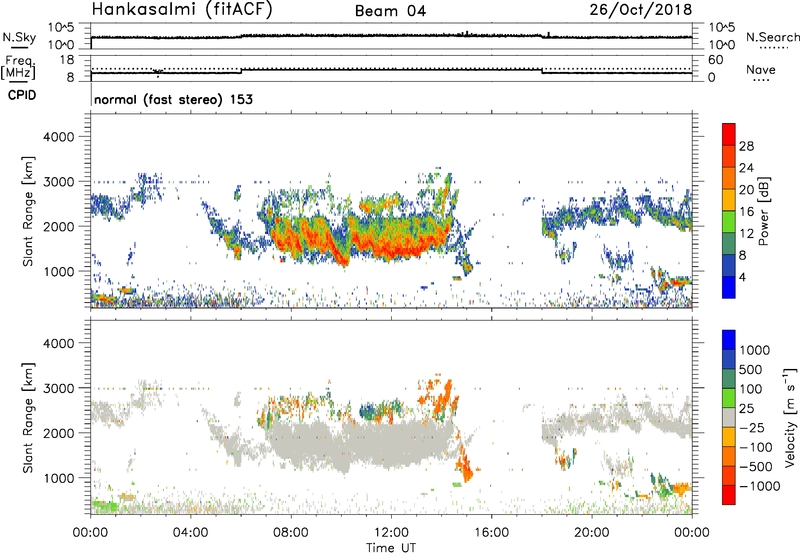Click the Freq. [MHz] label
The height and width of the screenshot is (554, 800).
18,67
